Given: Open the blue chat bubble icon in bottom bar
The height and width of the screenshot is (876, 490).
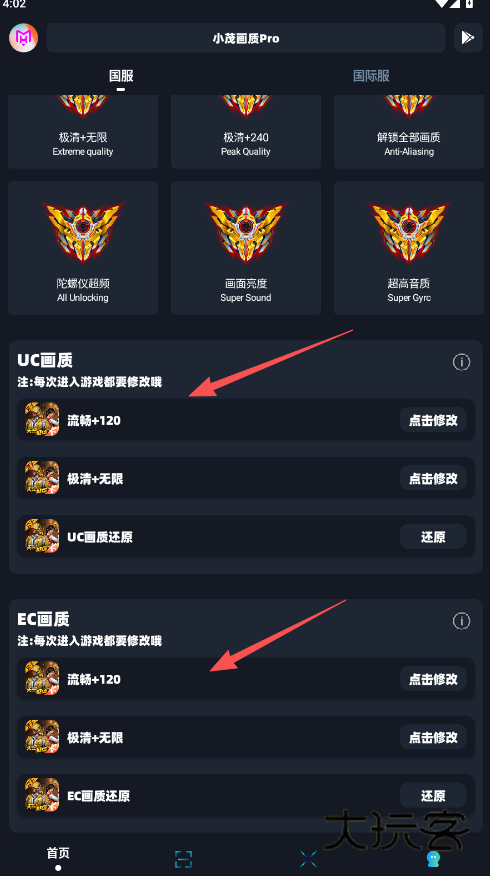Looking at the screenshot, I should tap(433, 859).
